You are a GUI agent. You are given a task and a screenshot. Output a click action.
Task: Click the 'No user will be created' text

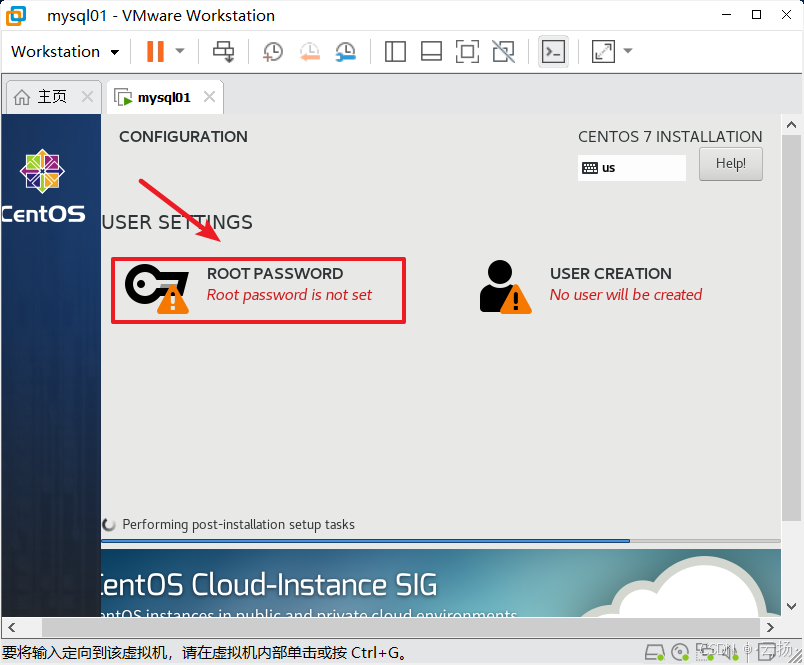click(x=626, y=295)
